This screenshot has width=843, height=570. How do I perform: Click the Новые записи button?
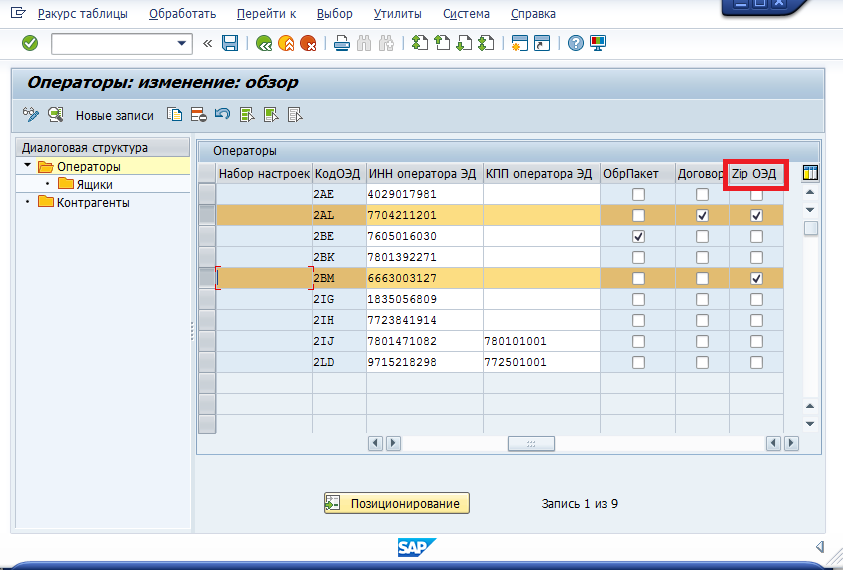pos(115,115)
